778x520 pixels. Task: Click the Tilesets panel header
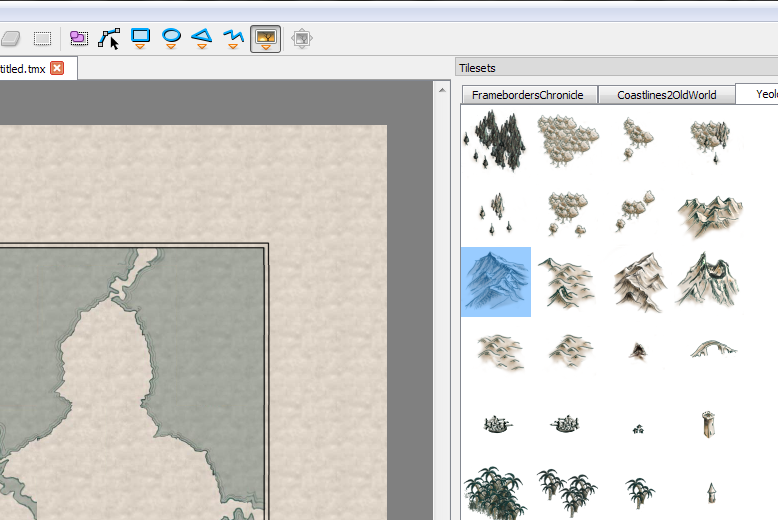616,68
